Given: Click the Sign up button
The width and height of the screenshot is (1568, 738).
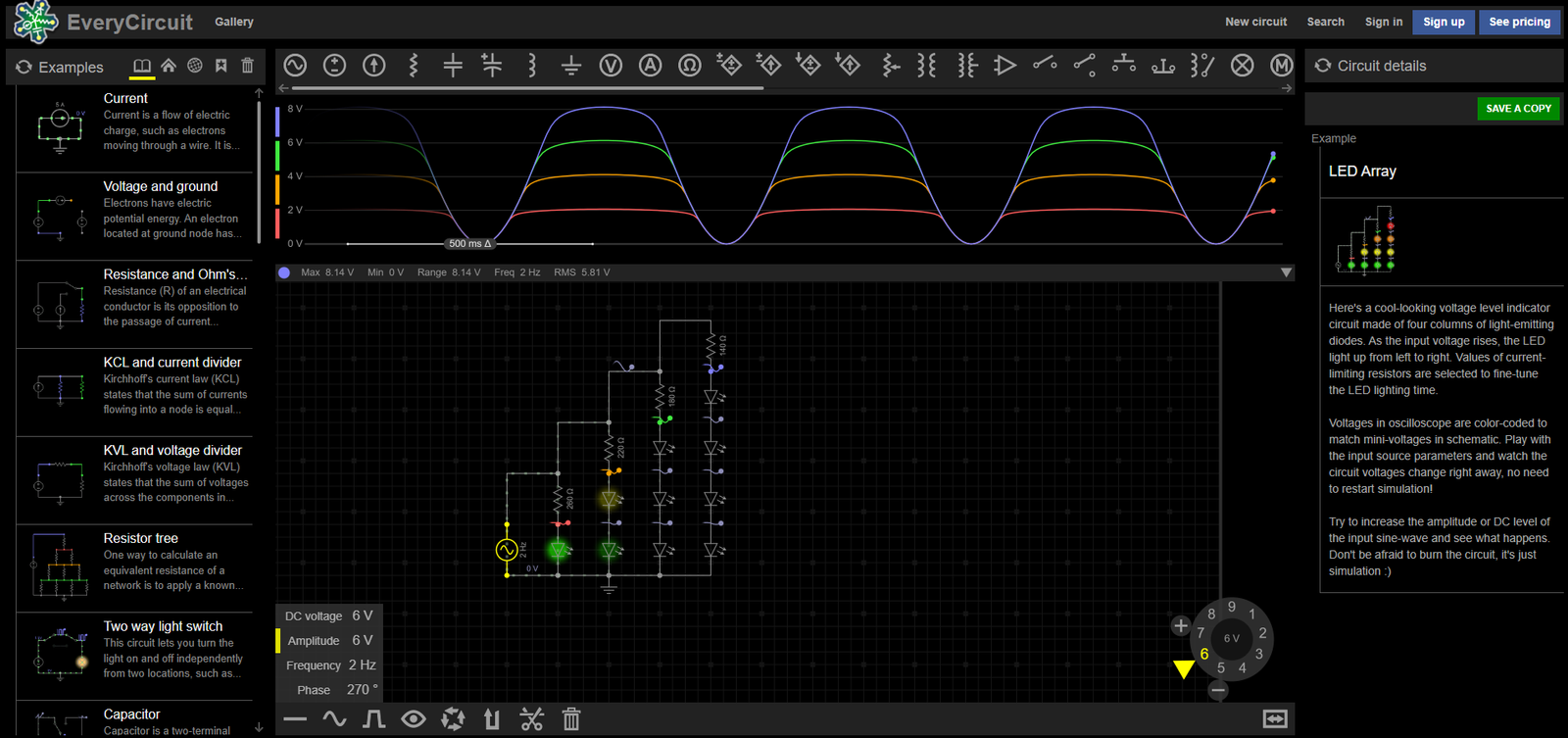Looking at the screenshot, I should pos(1444,22).
